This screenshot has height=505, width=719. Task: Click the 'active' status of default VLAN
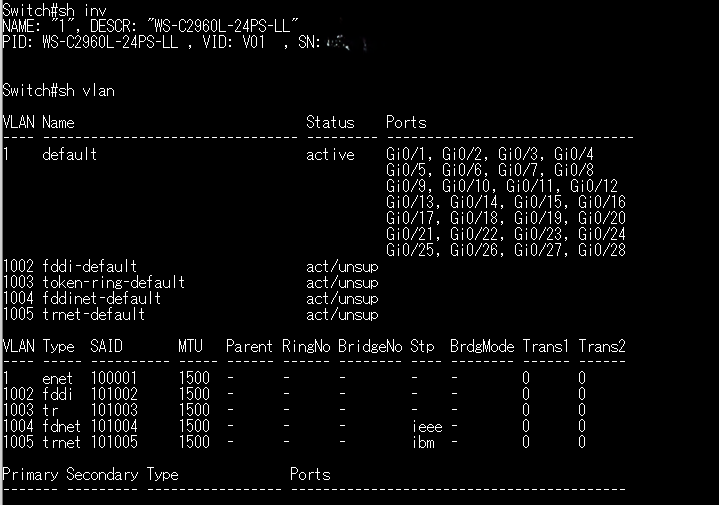click(330, 155)
